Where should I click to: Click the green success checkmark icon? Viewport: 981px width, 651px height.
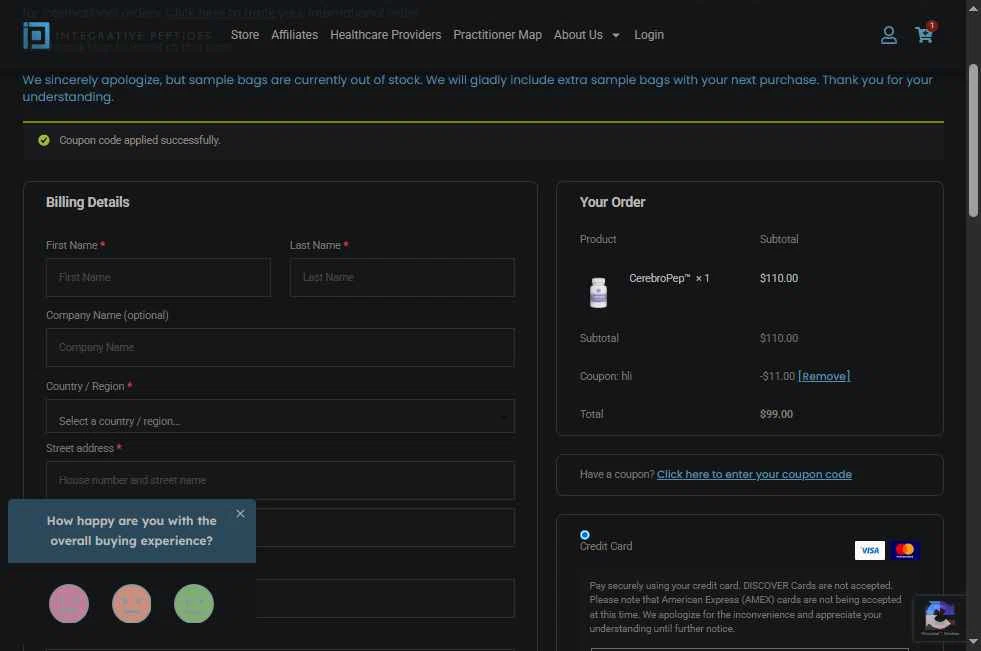point(44,140)
